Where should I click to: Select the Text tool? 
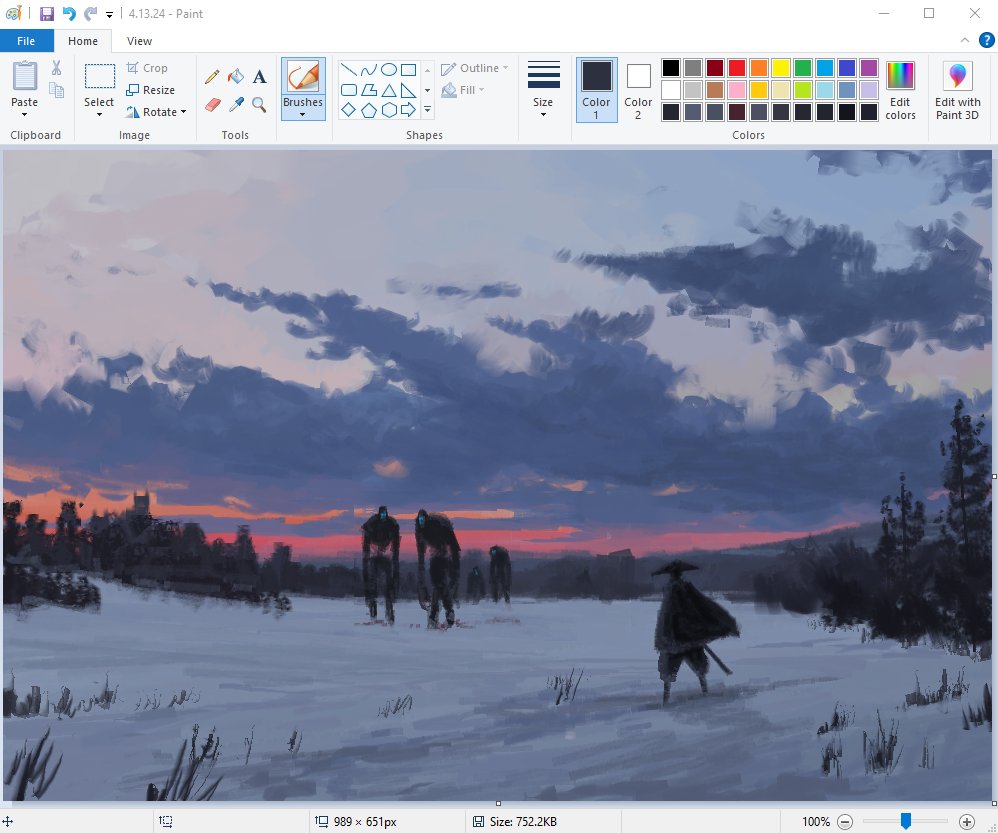[x=259, y=77]
